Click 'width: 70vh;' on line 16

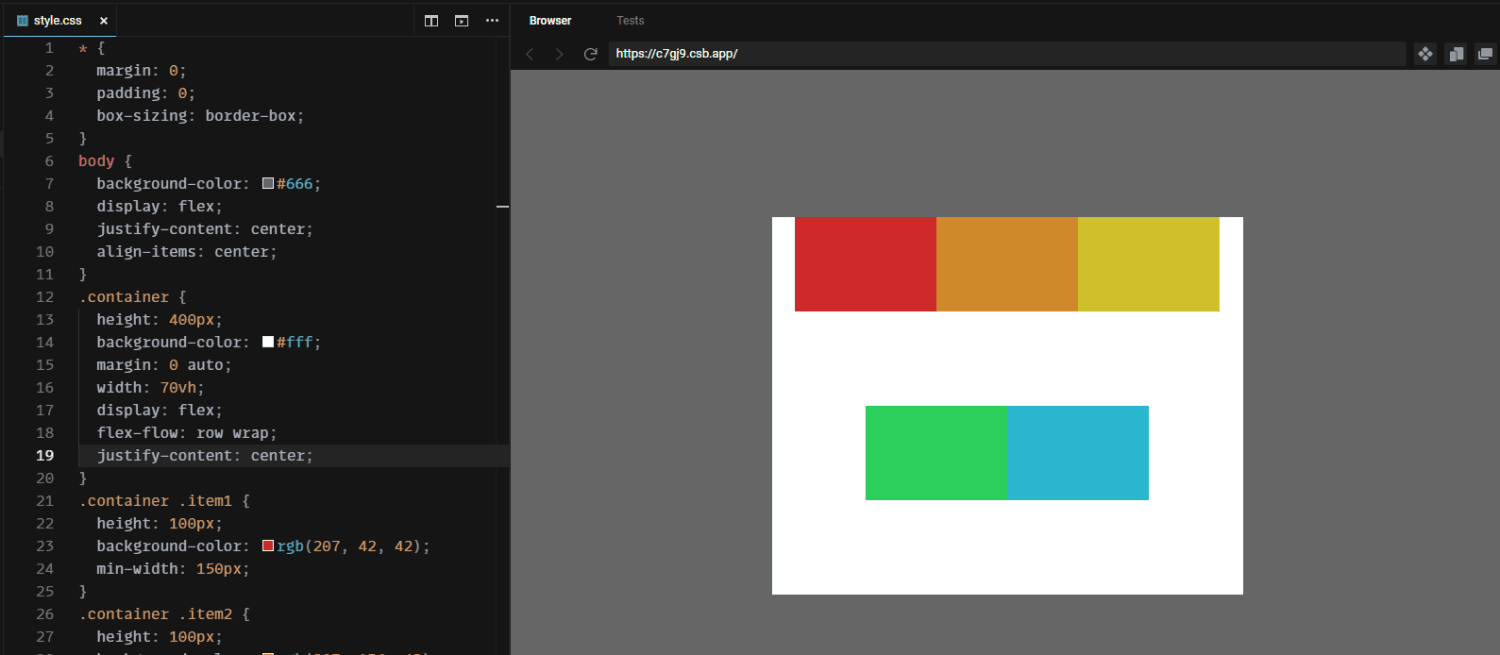click(x=150, y=387)
